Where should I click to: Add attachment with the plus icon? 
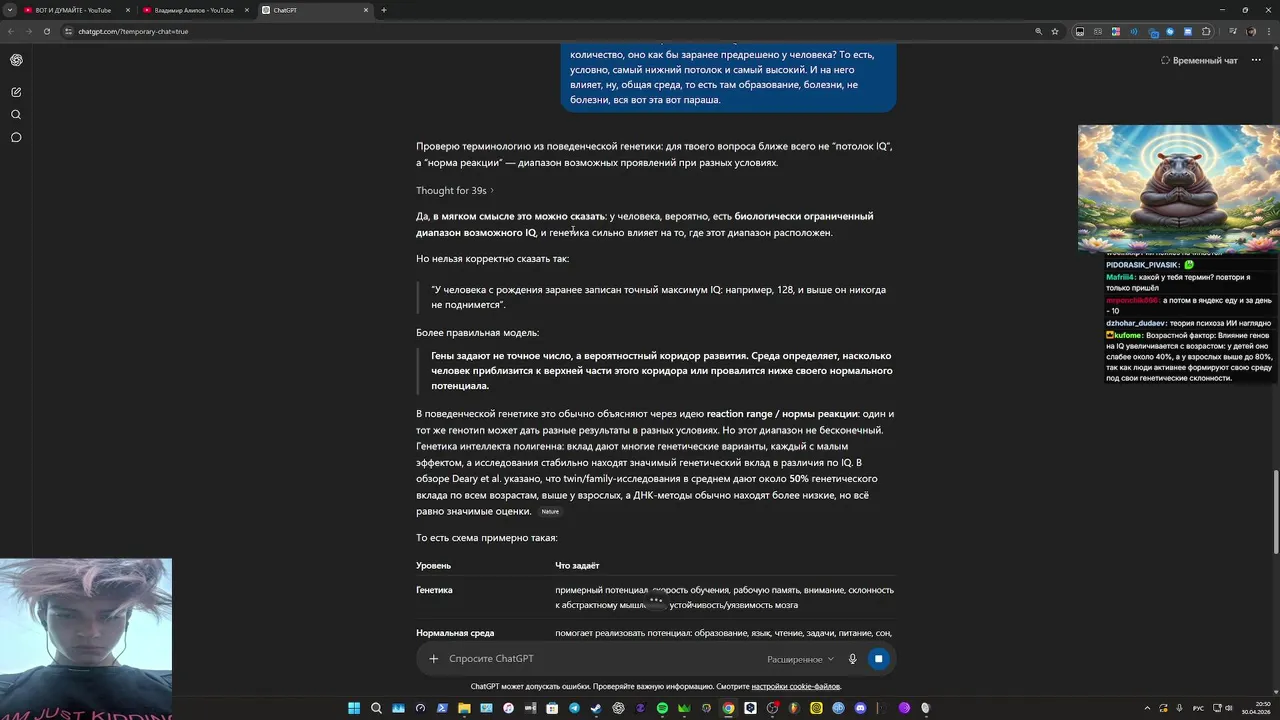pos(433,659)
